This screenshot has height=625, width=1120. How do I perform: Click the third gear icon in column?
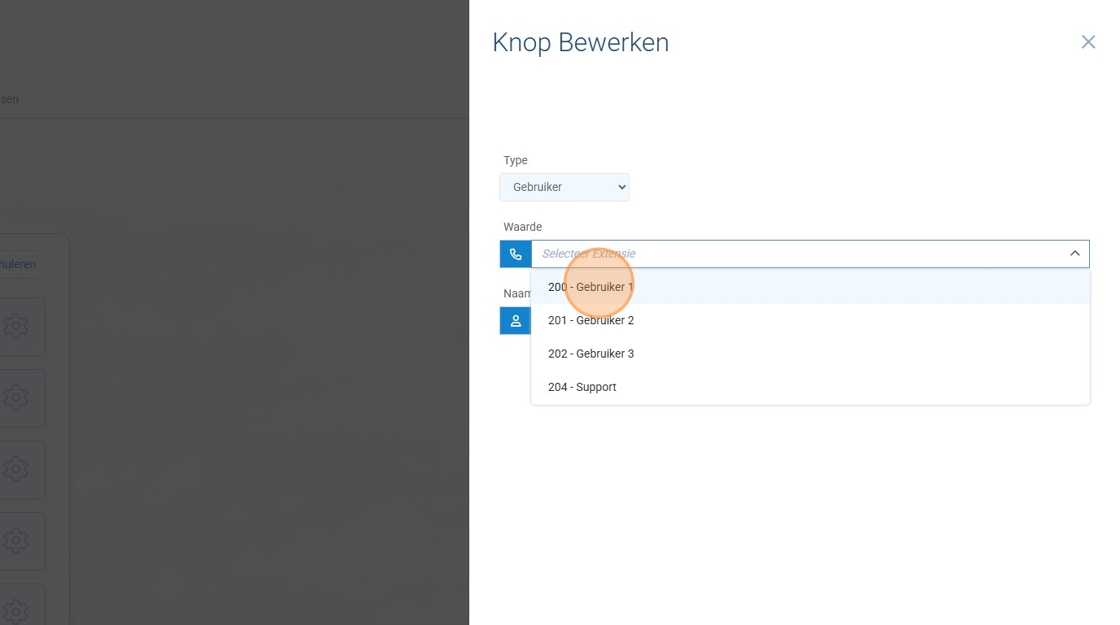coord(16,469)
